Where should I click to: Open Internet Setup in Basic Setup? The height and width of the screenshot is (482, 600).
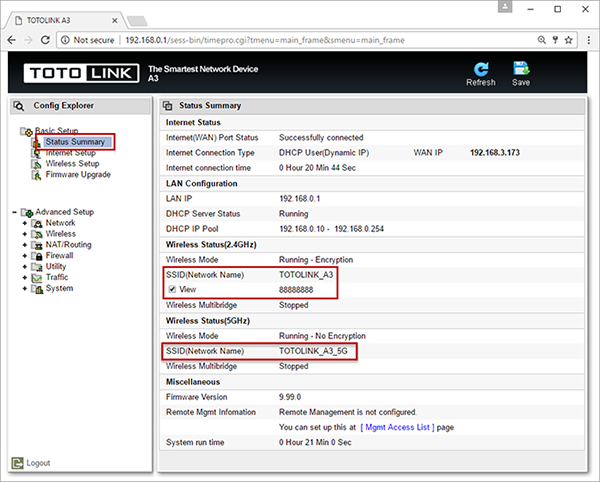point(70,153)
